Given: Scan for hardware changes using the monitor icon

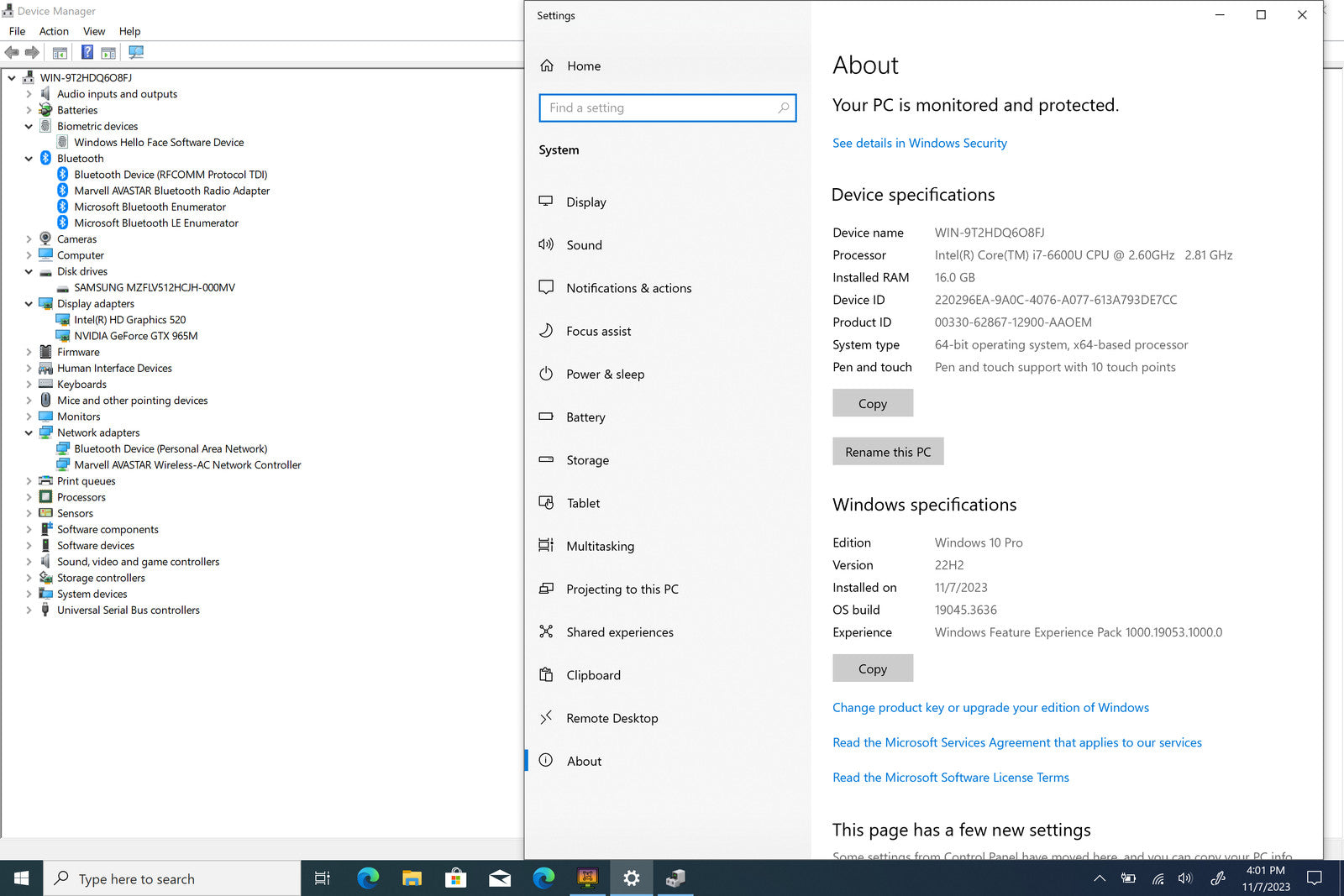Looking at the screenshot, I should (x=136, y=52).
